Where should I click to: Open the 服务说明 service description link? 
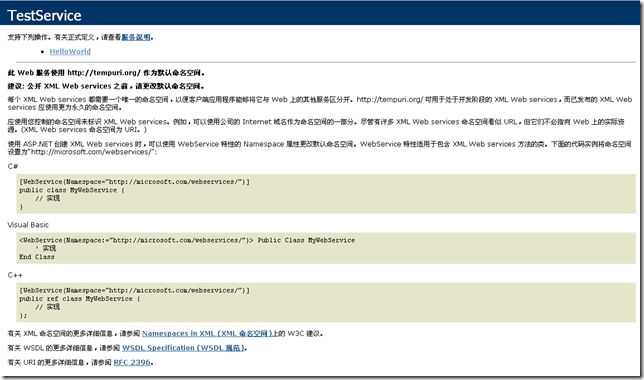[136, 37]
